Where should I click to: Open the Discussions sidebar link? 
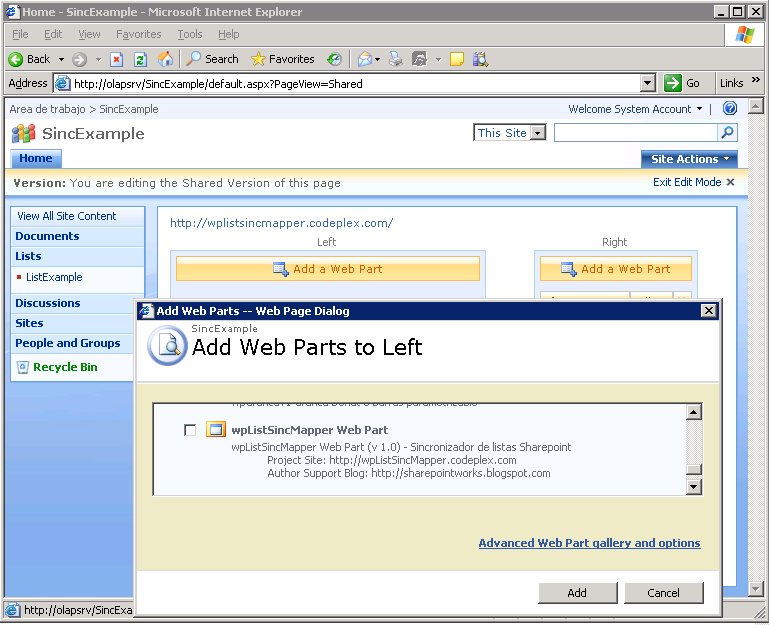click(x=48, y=303)
